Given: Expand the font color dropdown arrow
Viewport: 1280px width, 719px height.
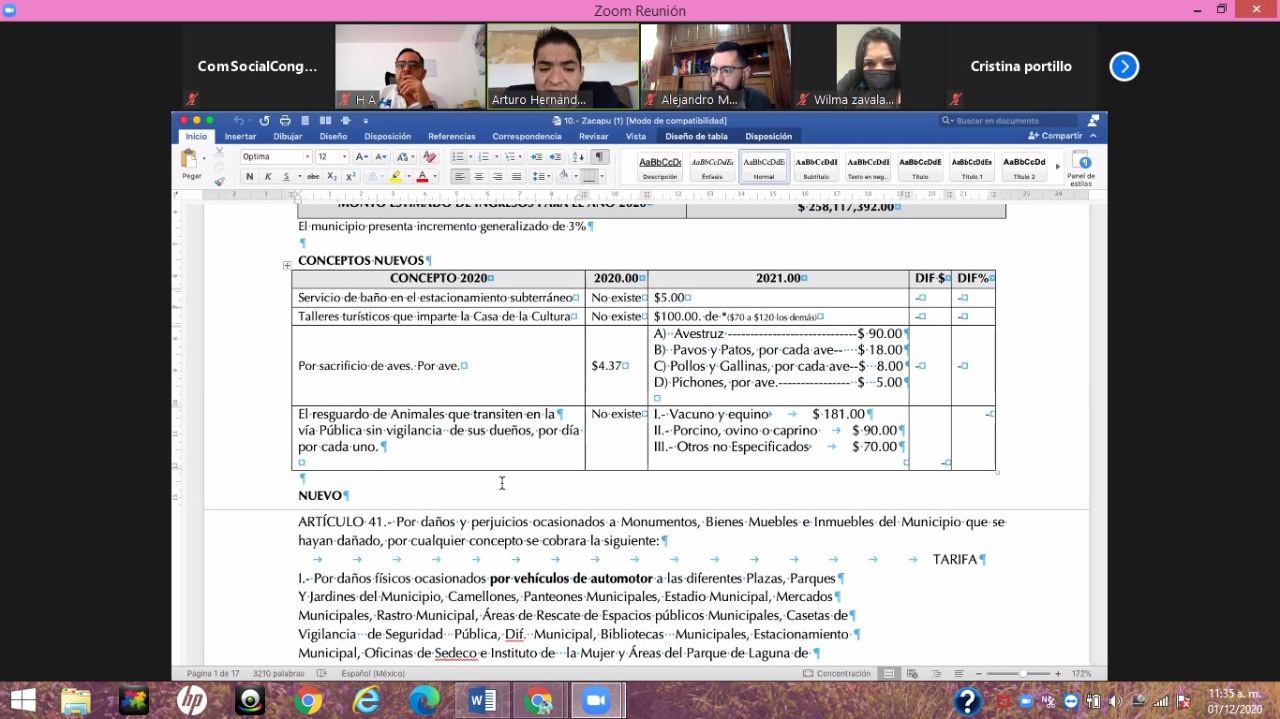Looking at the screenshot, I should pos(434,177).
